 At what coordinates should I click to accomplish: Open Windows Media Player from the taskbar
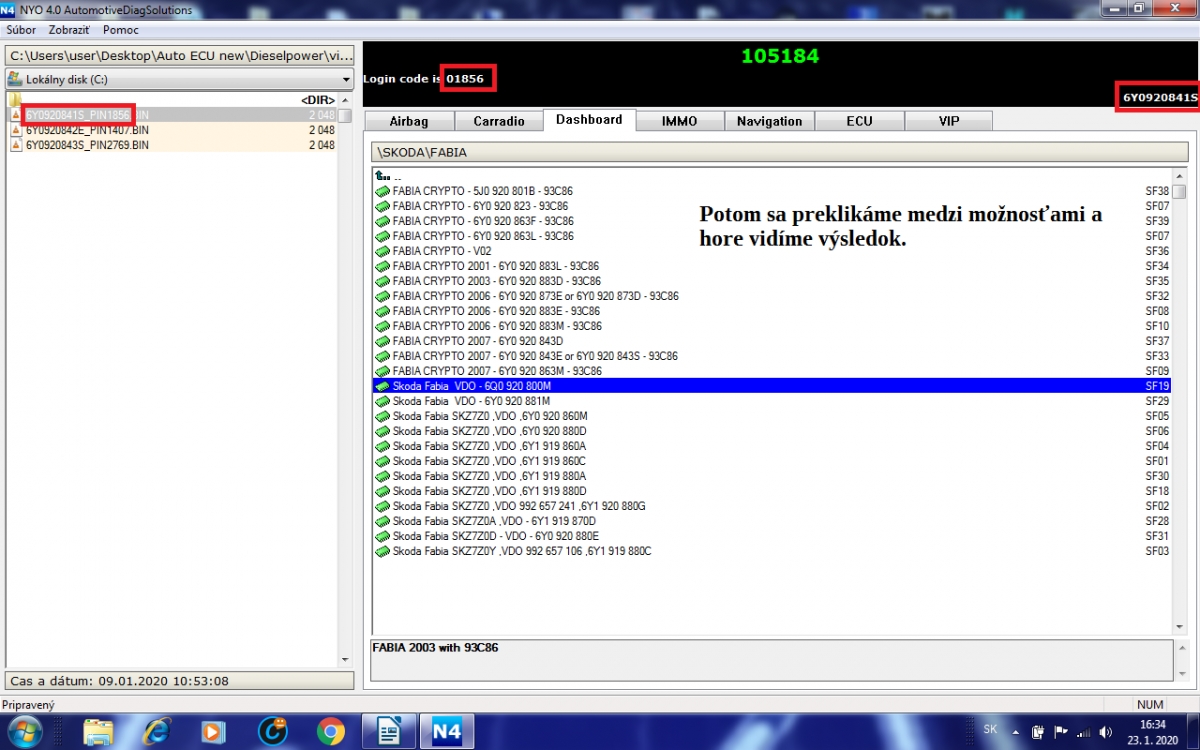click(x=215, y=731)
